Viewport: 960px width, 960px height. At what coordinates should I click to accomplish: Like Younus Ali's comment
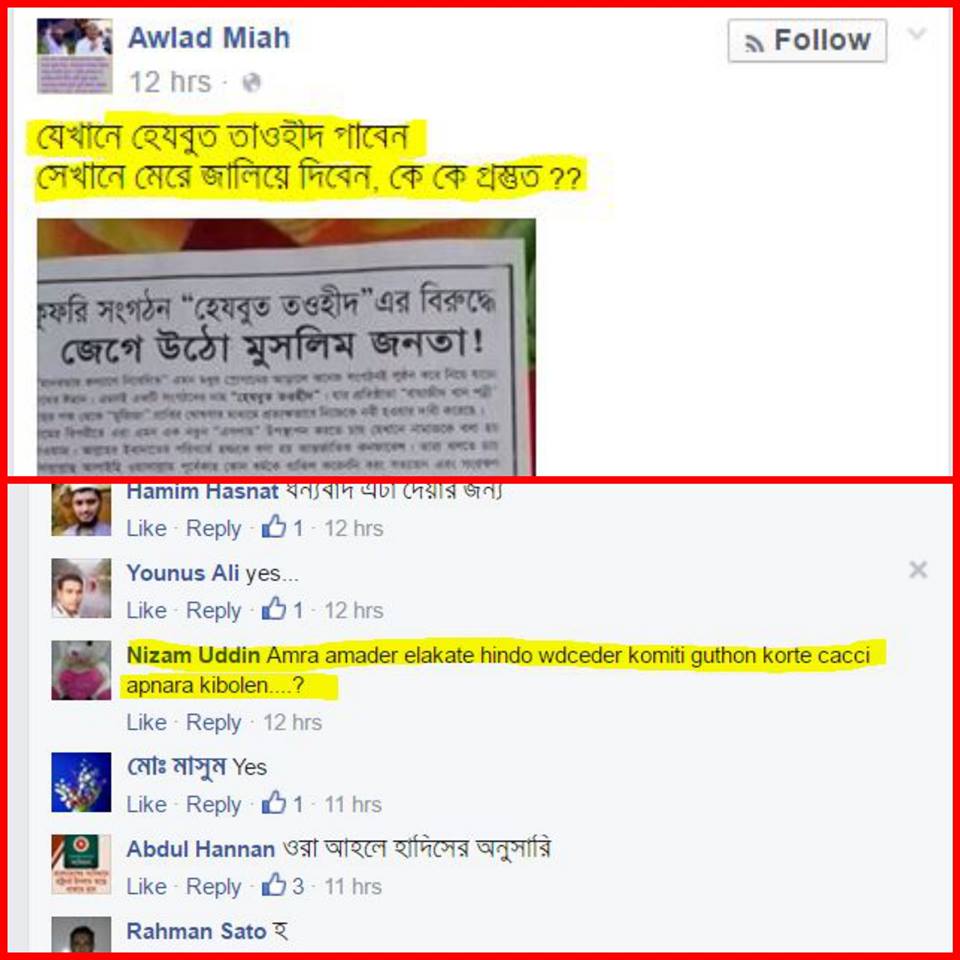click(x=146, y=610)
